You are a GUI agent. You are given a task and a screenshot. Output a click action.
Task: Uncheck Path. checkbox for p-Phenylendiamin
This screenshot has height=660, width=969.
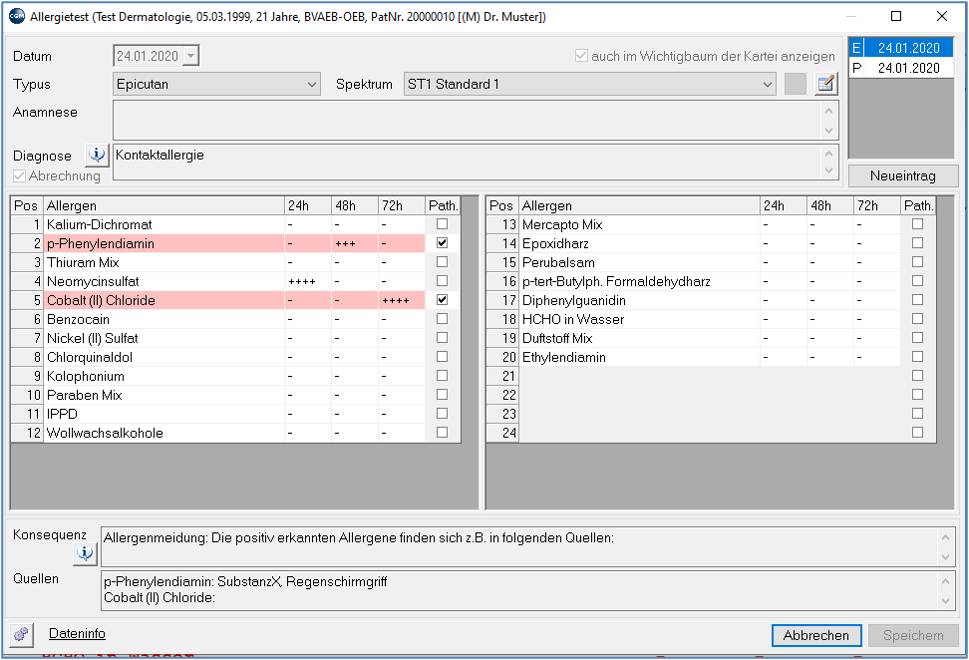click(442, 243)
